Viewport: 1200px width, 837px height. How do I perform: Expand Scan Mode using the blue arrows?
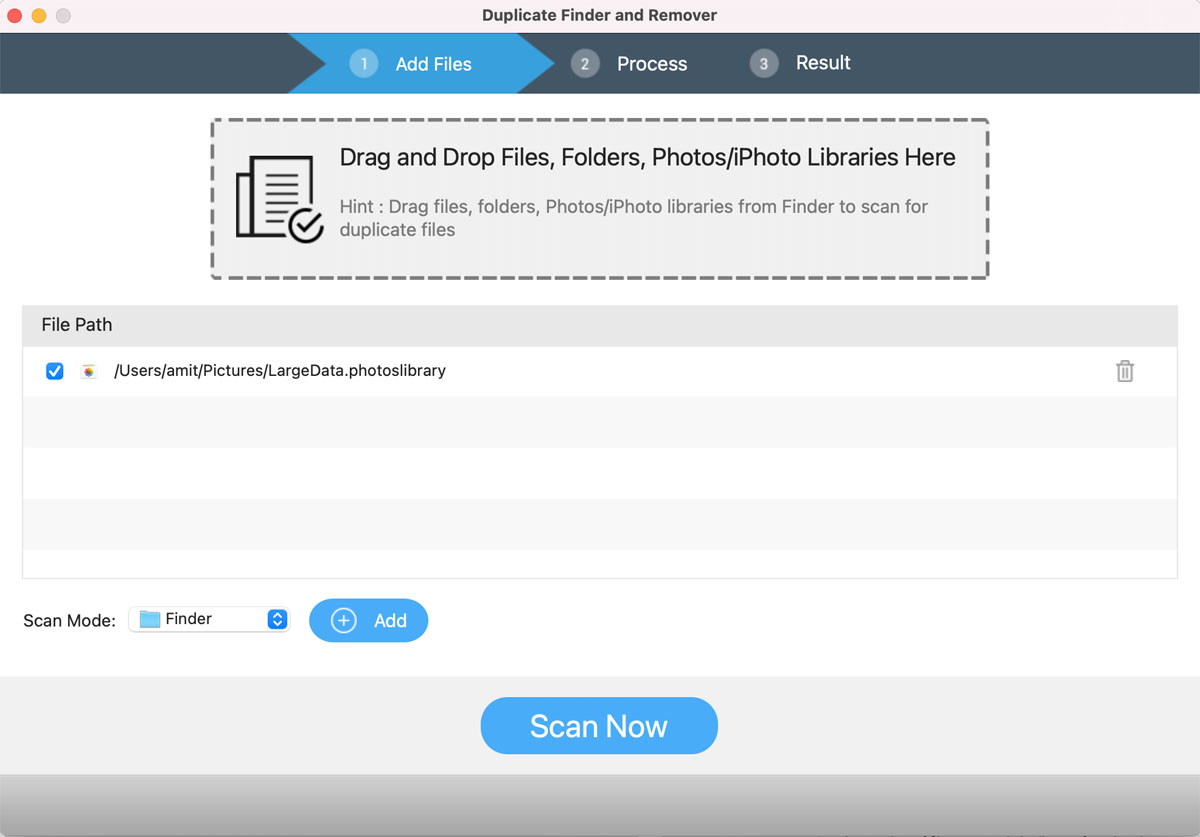click(x=277, y=620)
